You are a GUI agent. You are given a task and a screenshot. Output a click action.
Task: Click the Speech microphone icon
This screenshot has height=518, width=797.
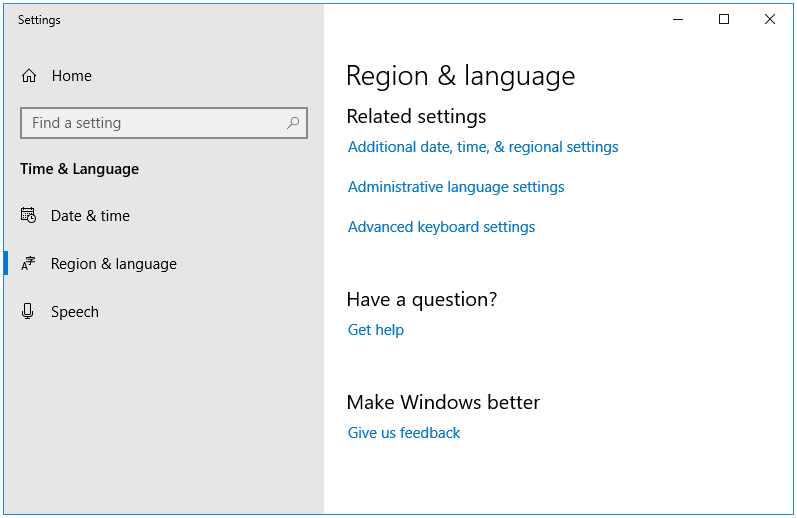tap(28, 311)
